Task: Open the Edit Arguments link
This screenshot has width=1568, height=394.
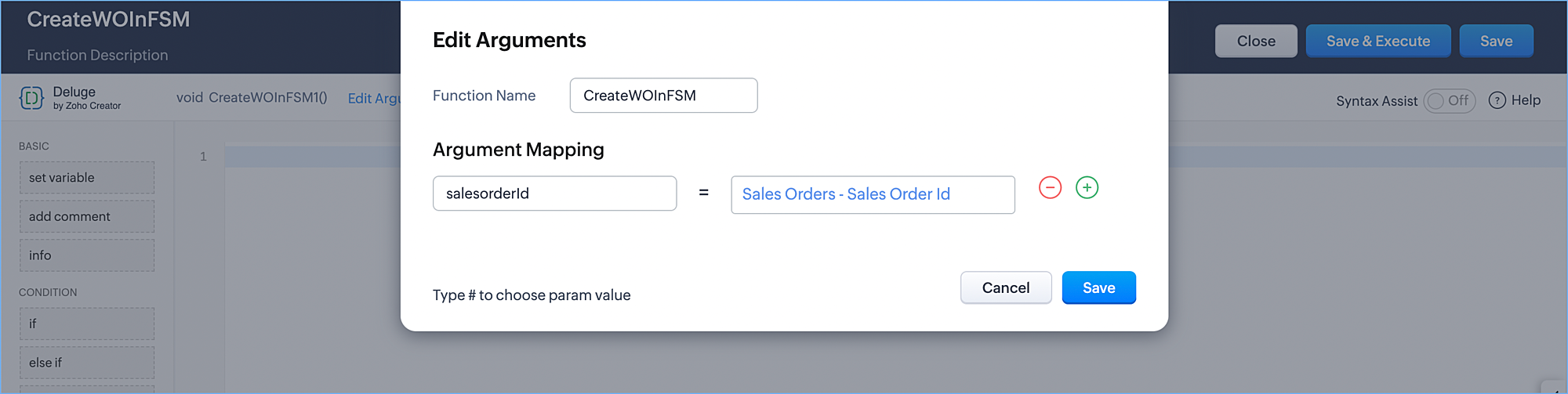Action: click(x=374, y=98)
